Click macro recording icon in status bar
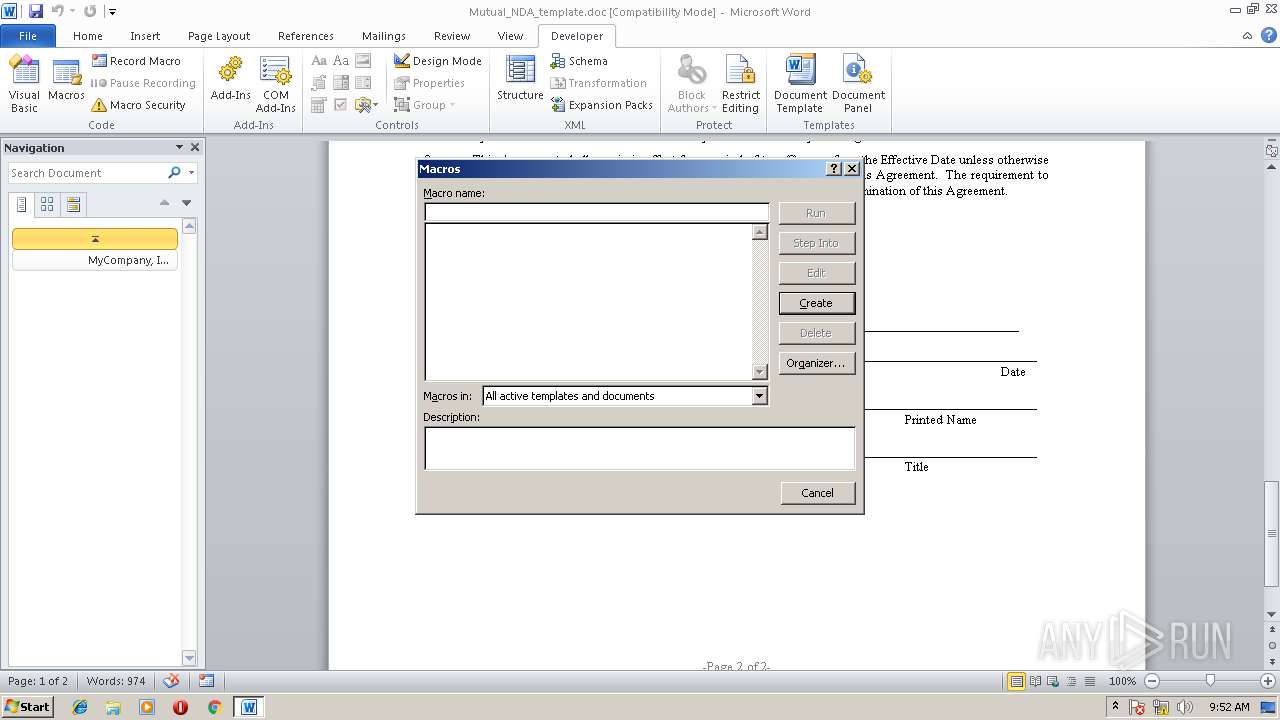This screenshot has width=1280, height=720. coord(206,681)
